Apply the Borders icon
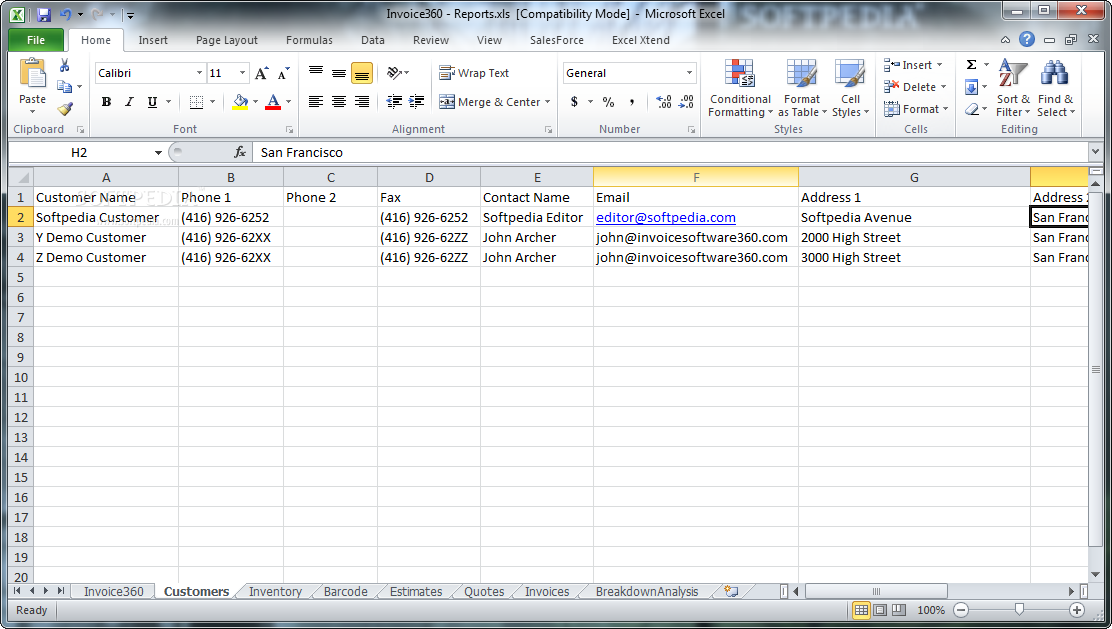 tap(196, 102)
